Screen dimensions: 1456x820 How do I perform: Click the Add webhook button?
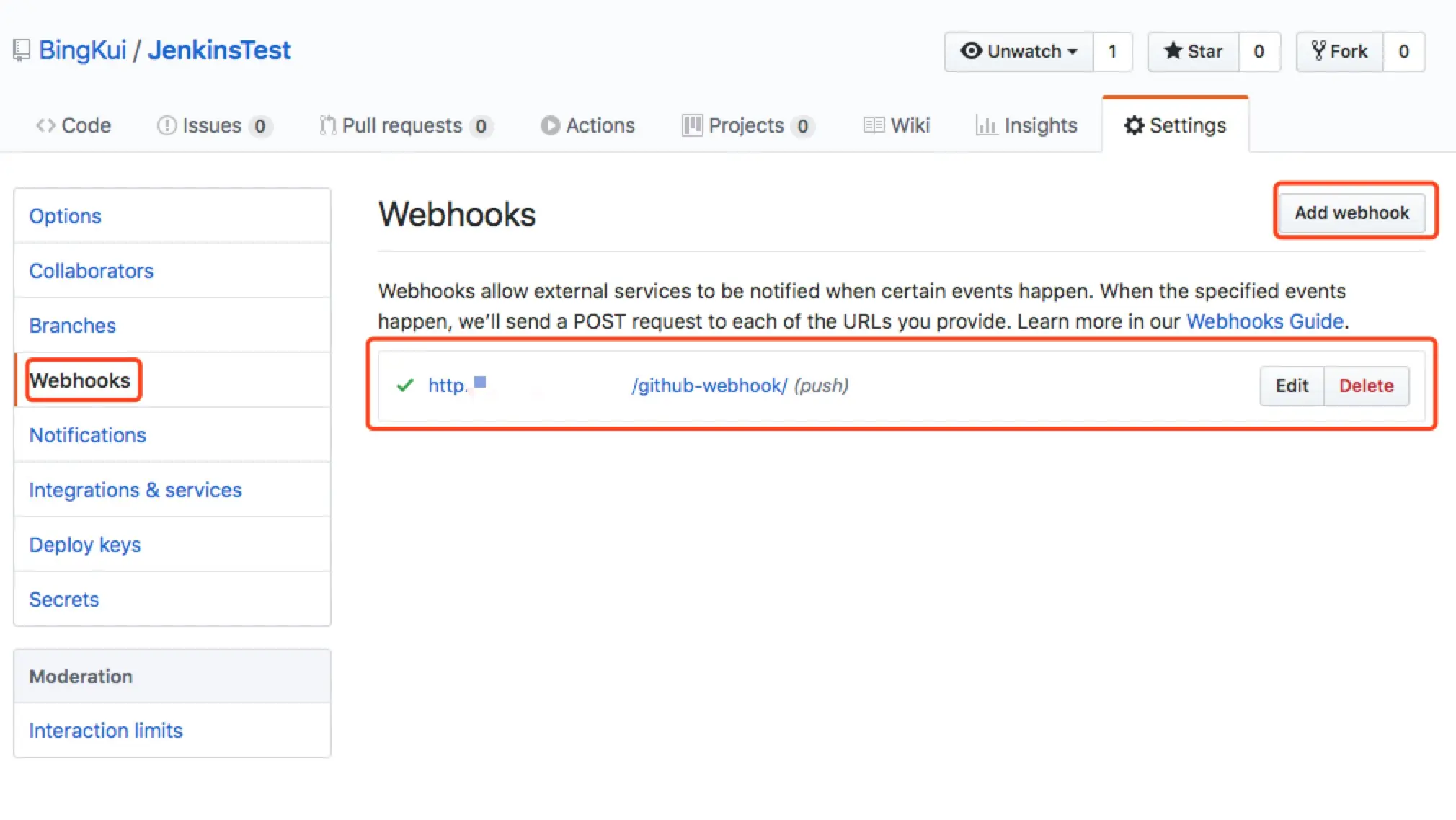point(1353,213)
